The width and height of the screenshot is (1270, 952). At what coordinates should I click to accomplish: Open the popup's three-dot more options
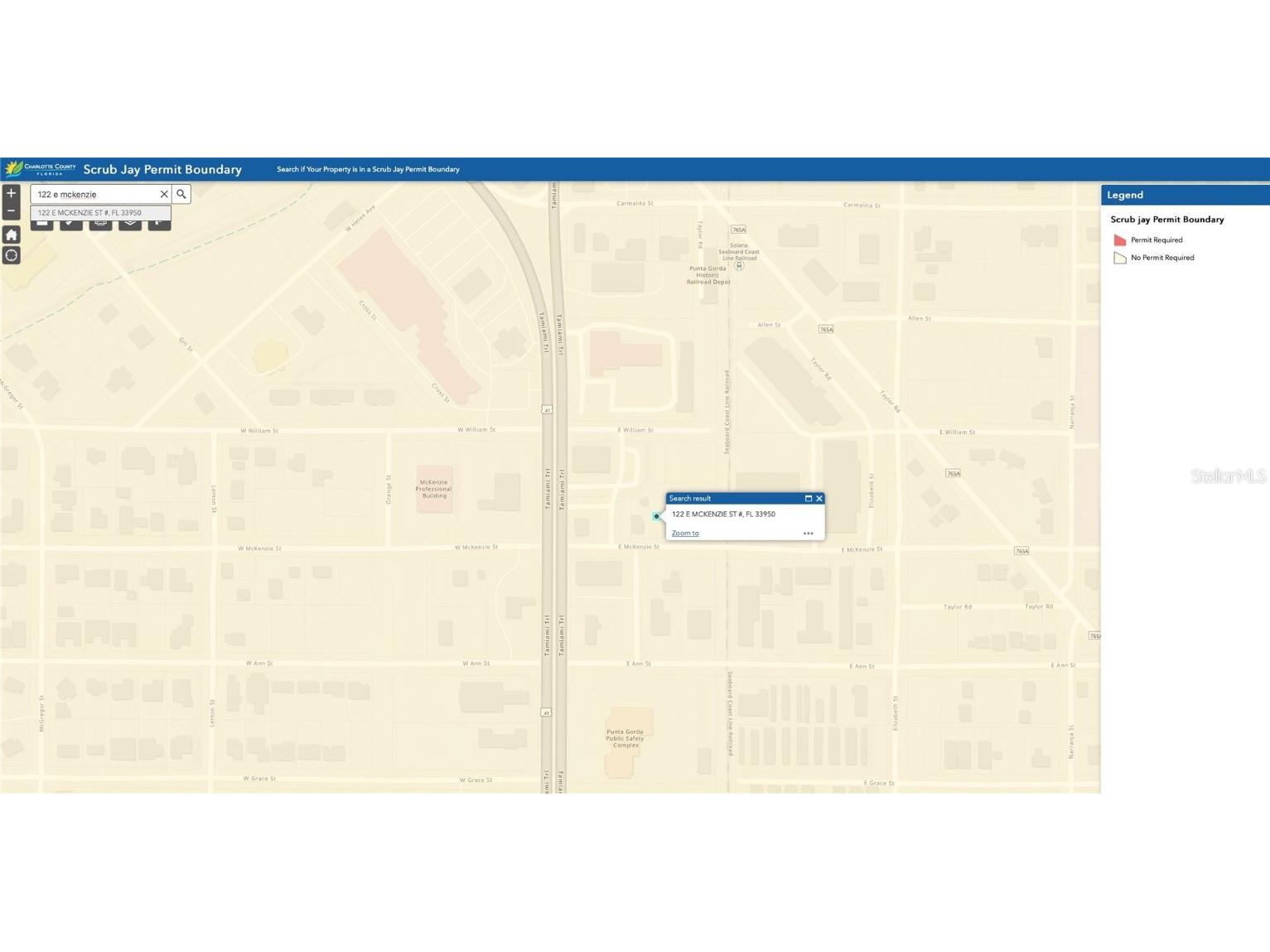(808, 533)
